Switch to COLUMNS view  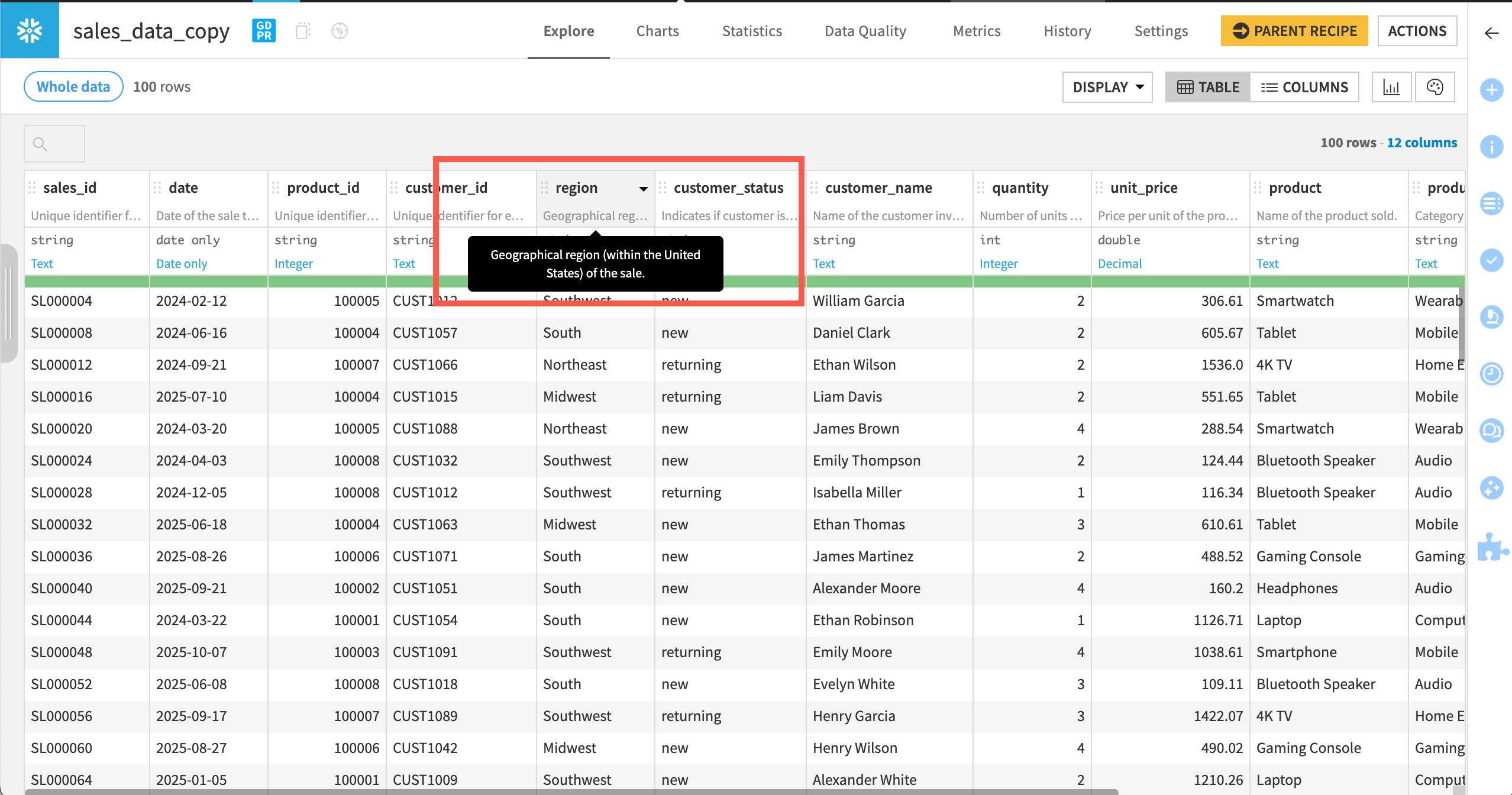pos(1305,86)
